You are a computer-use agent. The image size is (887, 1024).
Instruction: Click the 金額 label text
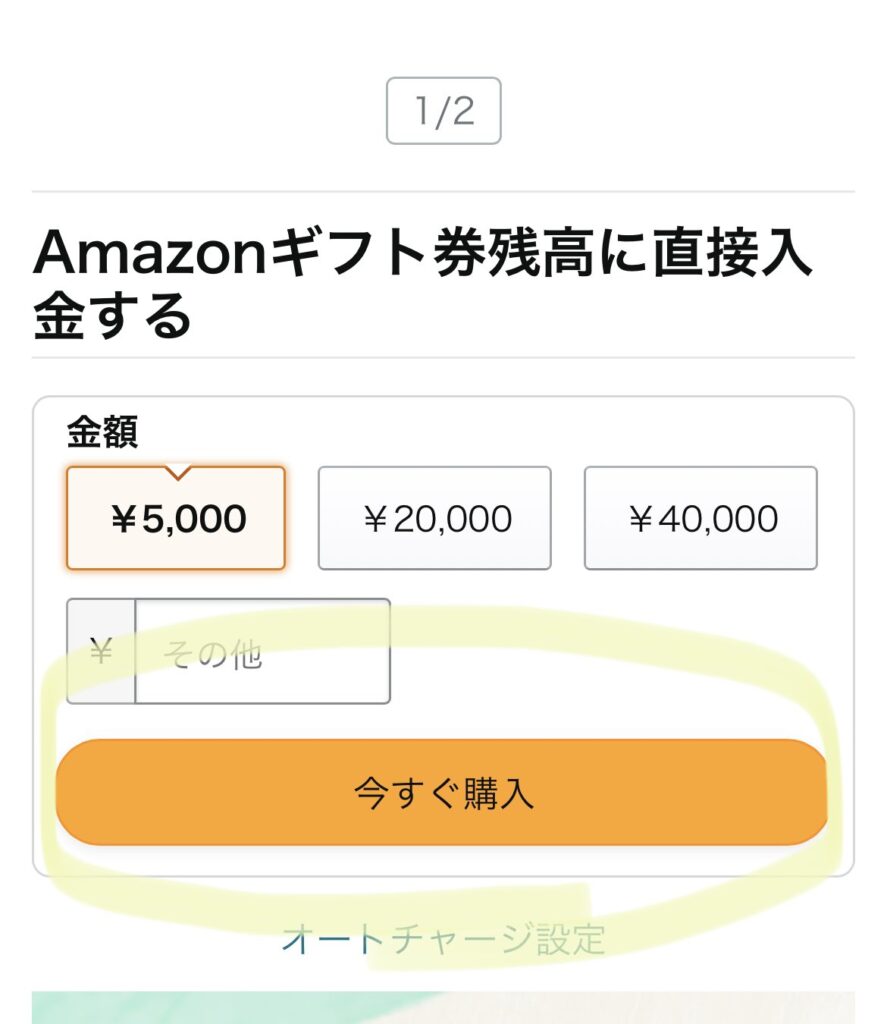coord(102,432)
